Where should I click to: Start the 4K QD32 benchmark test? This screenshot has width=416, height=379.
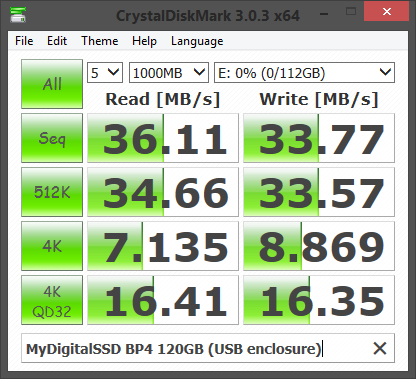coord(52,300)
